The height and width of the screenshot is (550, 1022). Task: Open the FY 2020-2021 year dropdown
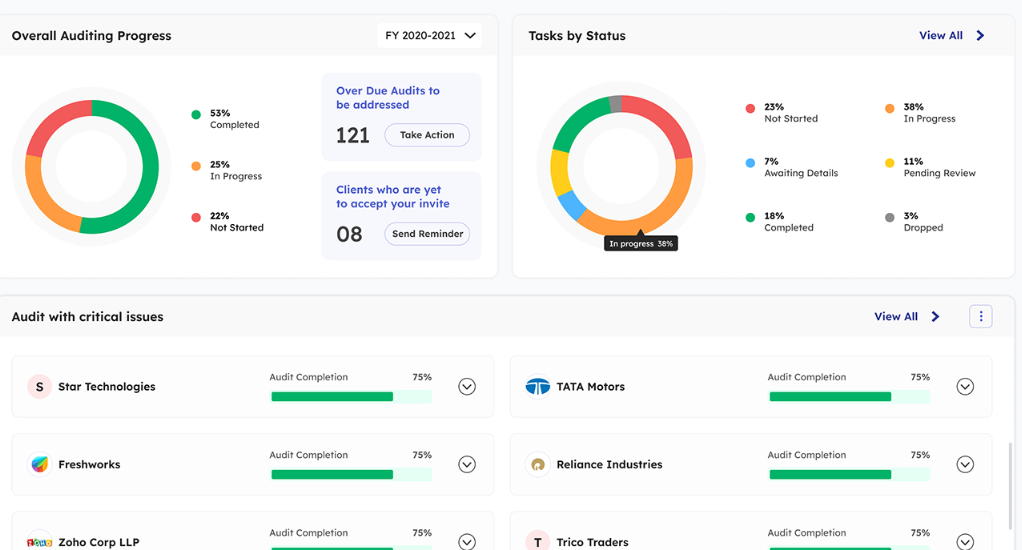(x=429, y=36)
